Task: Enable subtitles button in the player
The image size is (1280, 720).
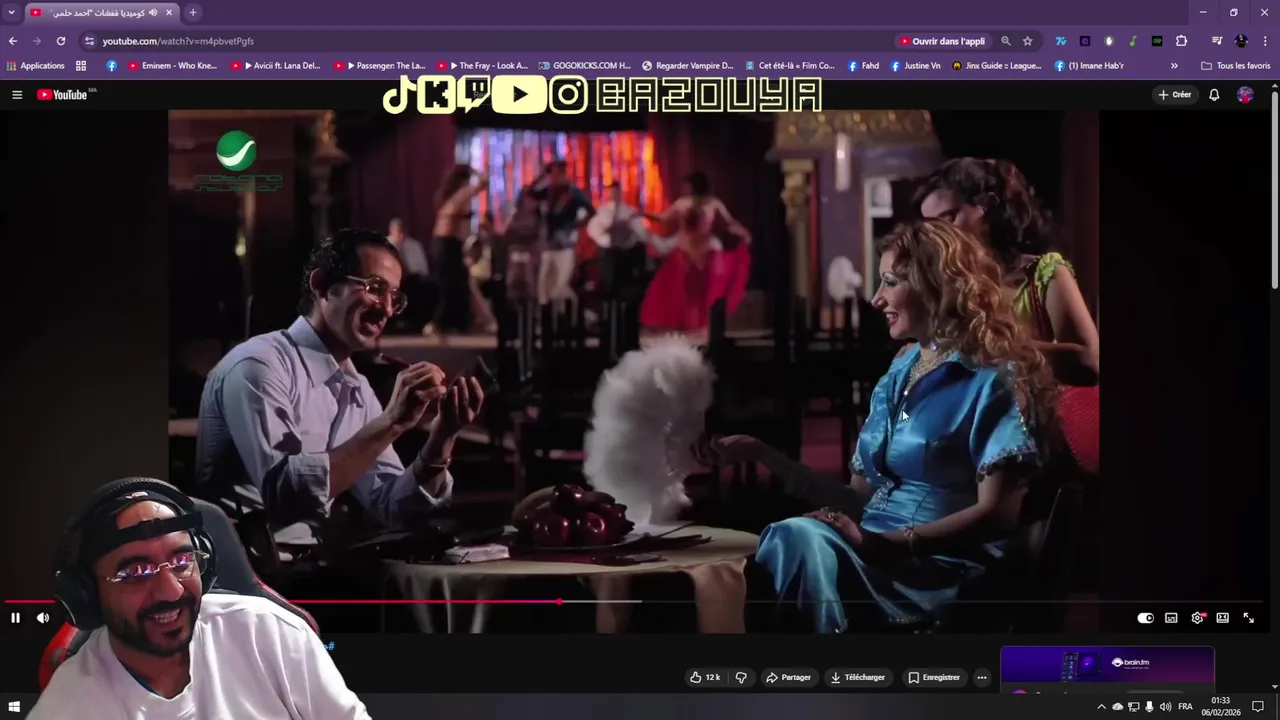Action: click(x=1171, y=618)
